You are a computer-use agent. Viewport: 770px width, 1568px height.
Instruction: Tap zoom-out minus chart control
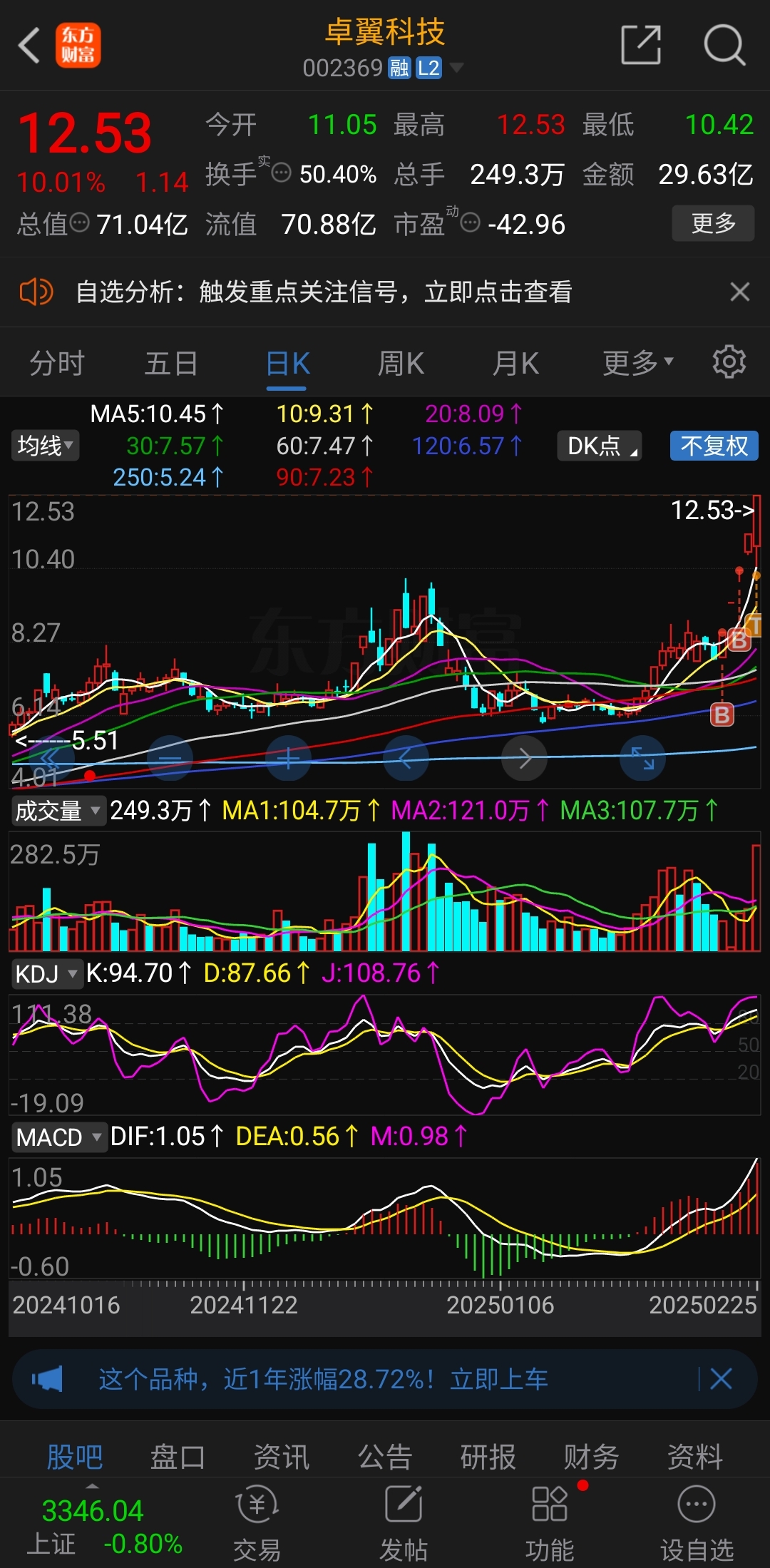tap(170, 758)
